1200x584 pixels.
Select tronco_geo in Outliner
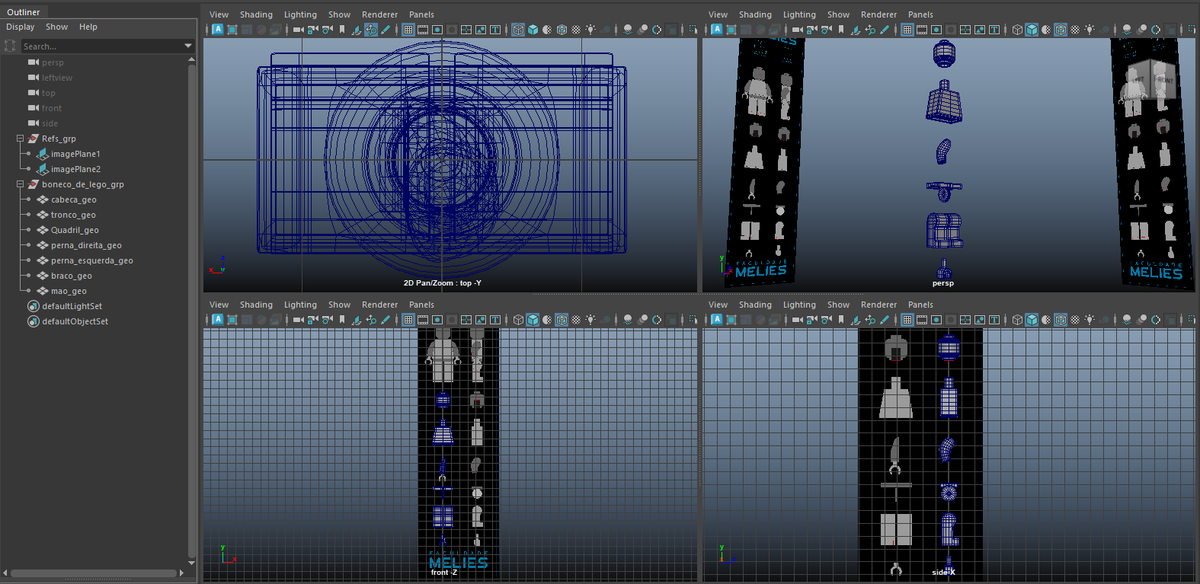pos(73,215)
